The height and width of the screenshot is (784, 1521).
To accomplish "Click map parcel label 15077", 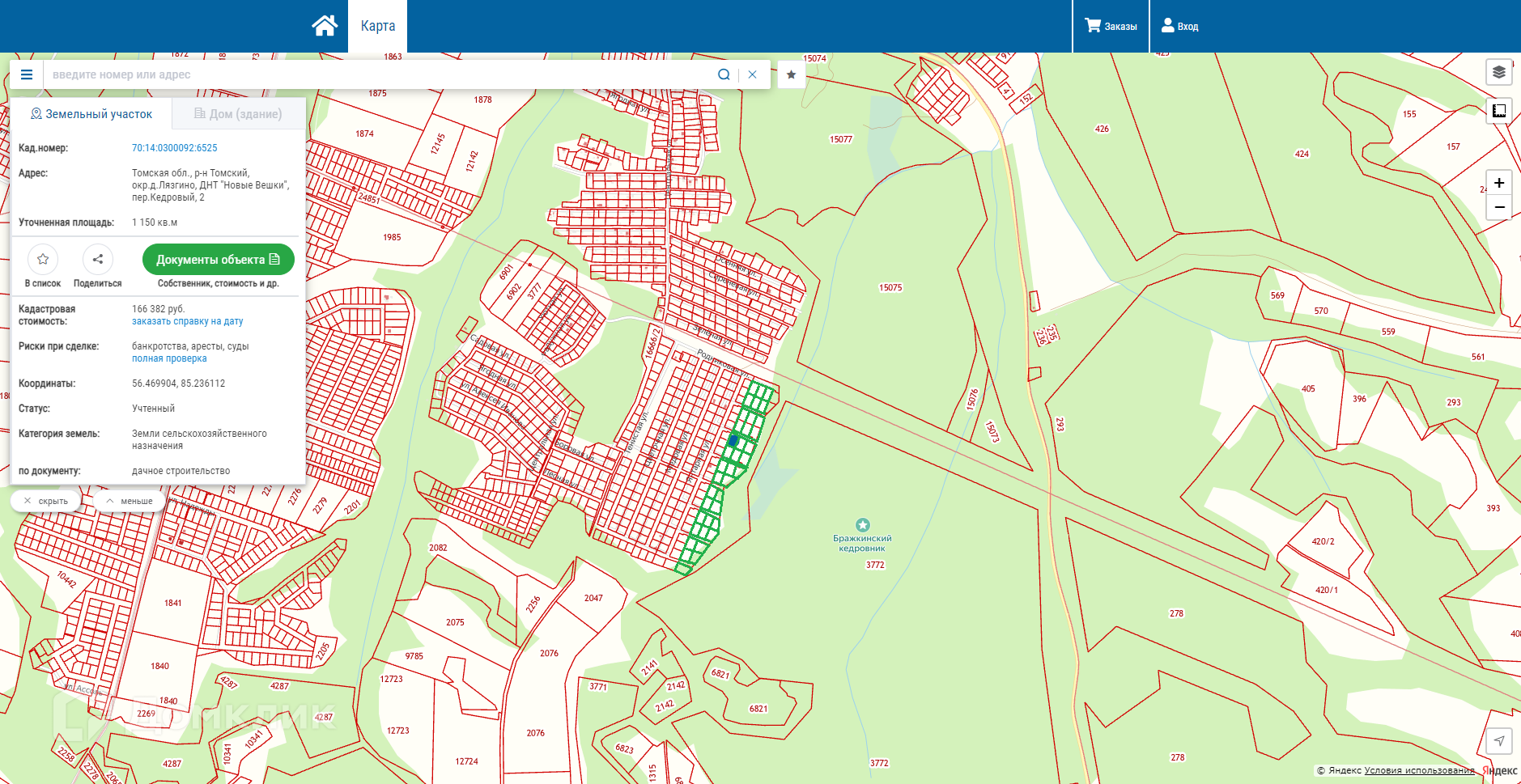I will [x=841, y=139].
